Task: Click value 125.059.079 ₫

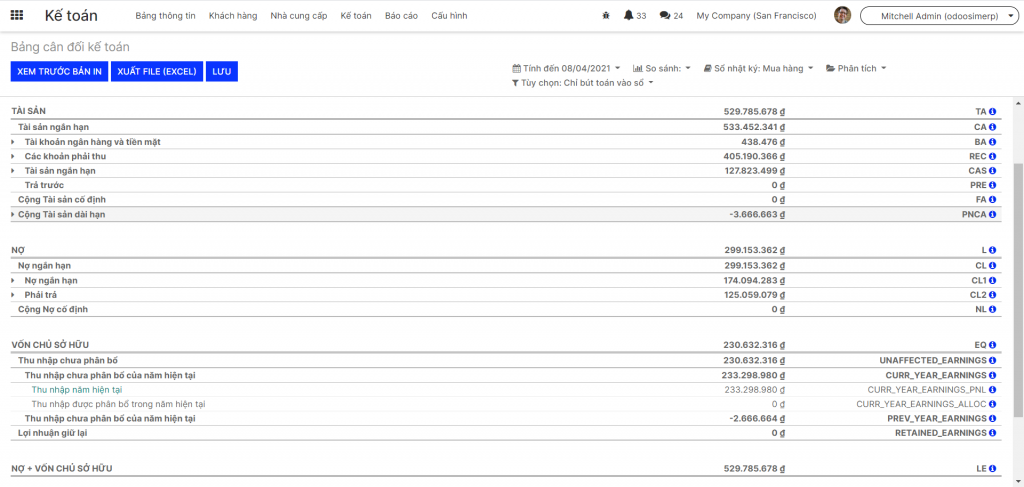Action: click(754, 295)
